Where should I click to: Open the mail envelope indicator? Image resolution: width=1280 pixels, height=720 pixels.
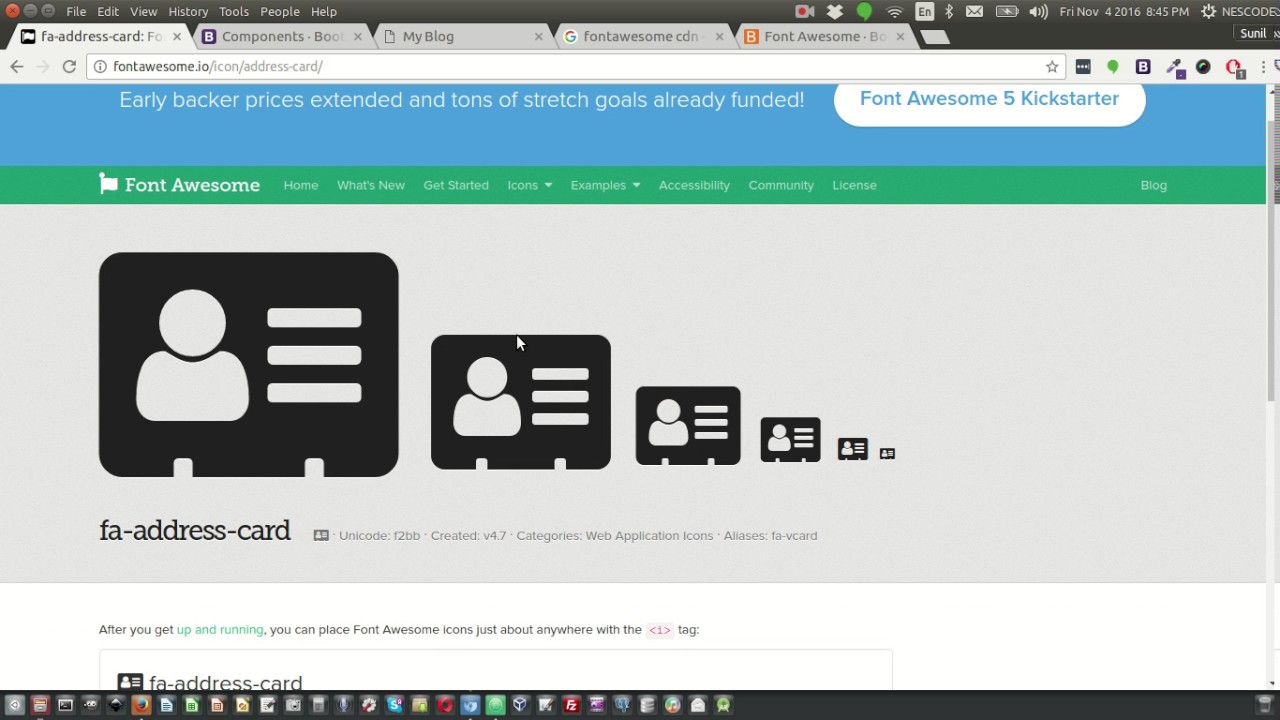click(x=974, y=12)
